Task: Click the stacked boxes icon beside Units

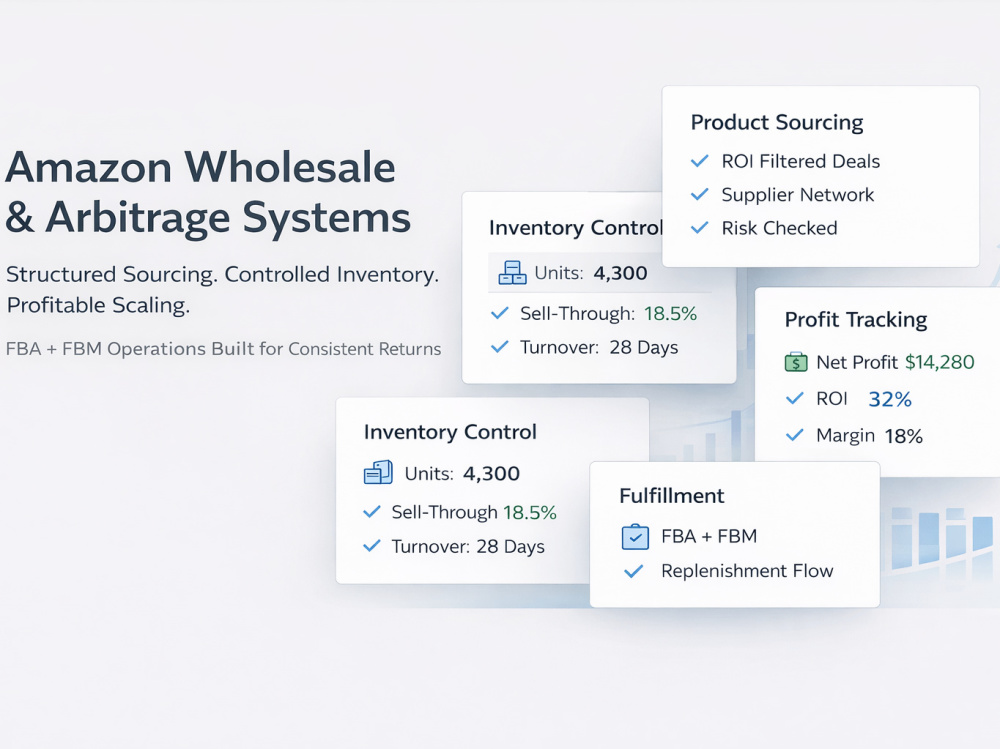Action: pyautogui.click(x=512, y=273)
